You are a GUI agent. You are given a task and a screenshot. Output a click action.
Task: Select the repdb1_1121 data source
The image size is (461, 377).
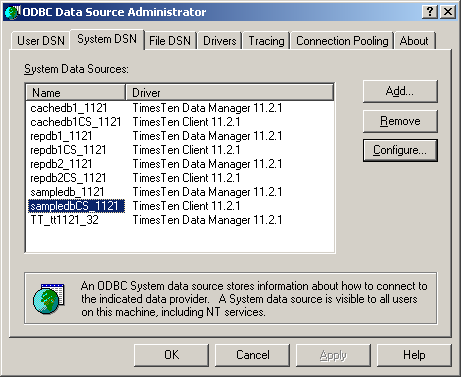[61, 136]
